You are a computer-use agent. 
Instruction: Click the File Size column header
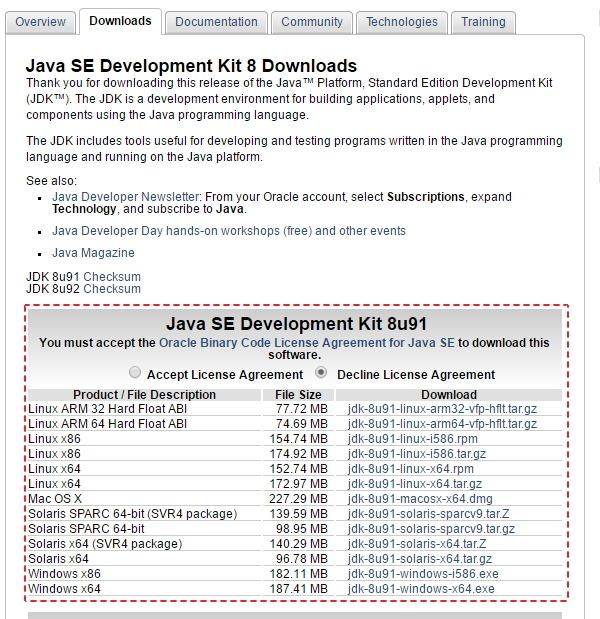click(x=298, y=394)
